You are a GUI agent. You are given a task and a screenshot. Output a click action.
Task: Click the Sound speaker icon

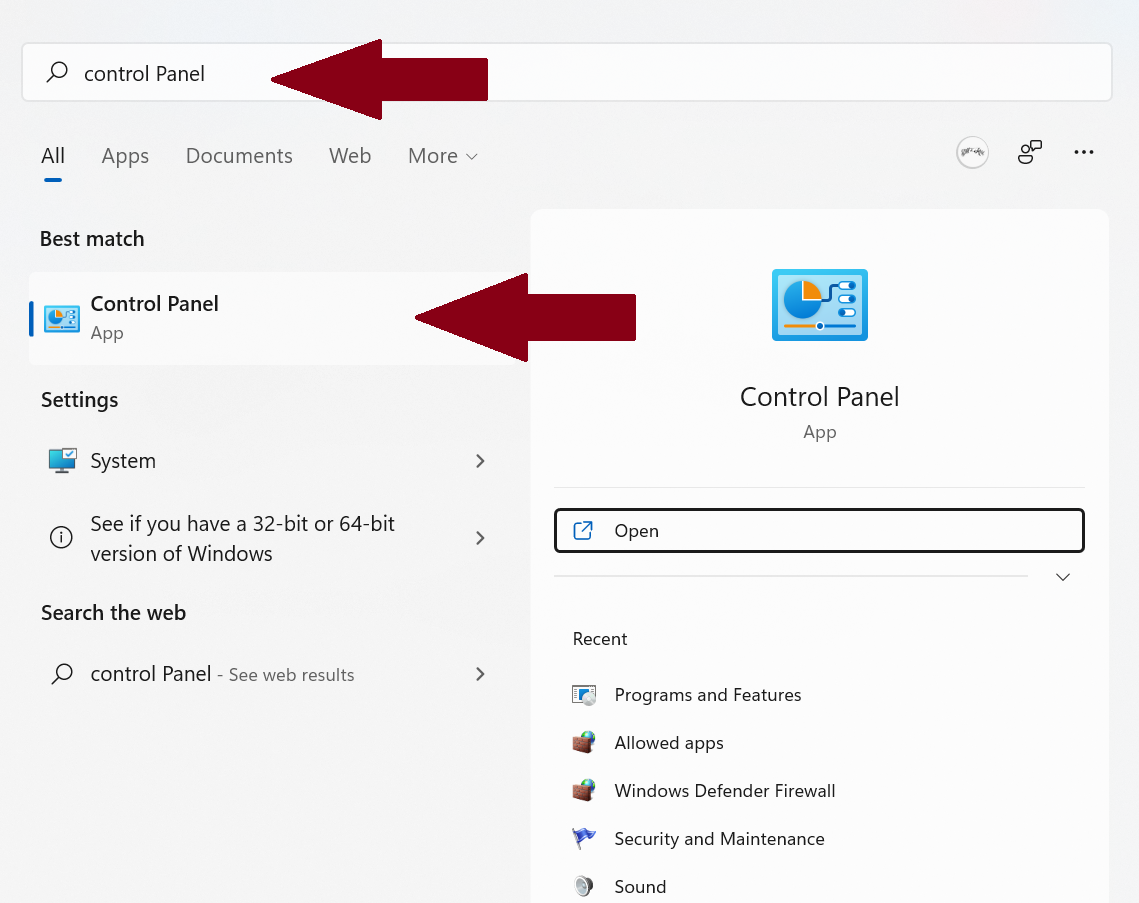coord(584,886)
